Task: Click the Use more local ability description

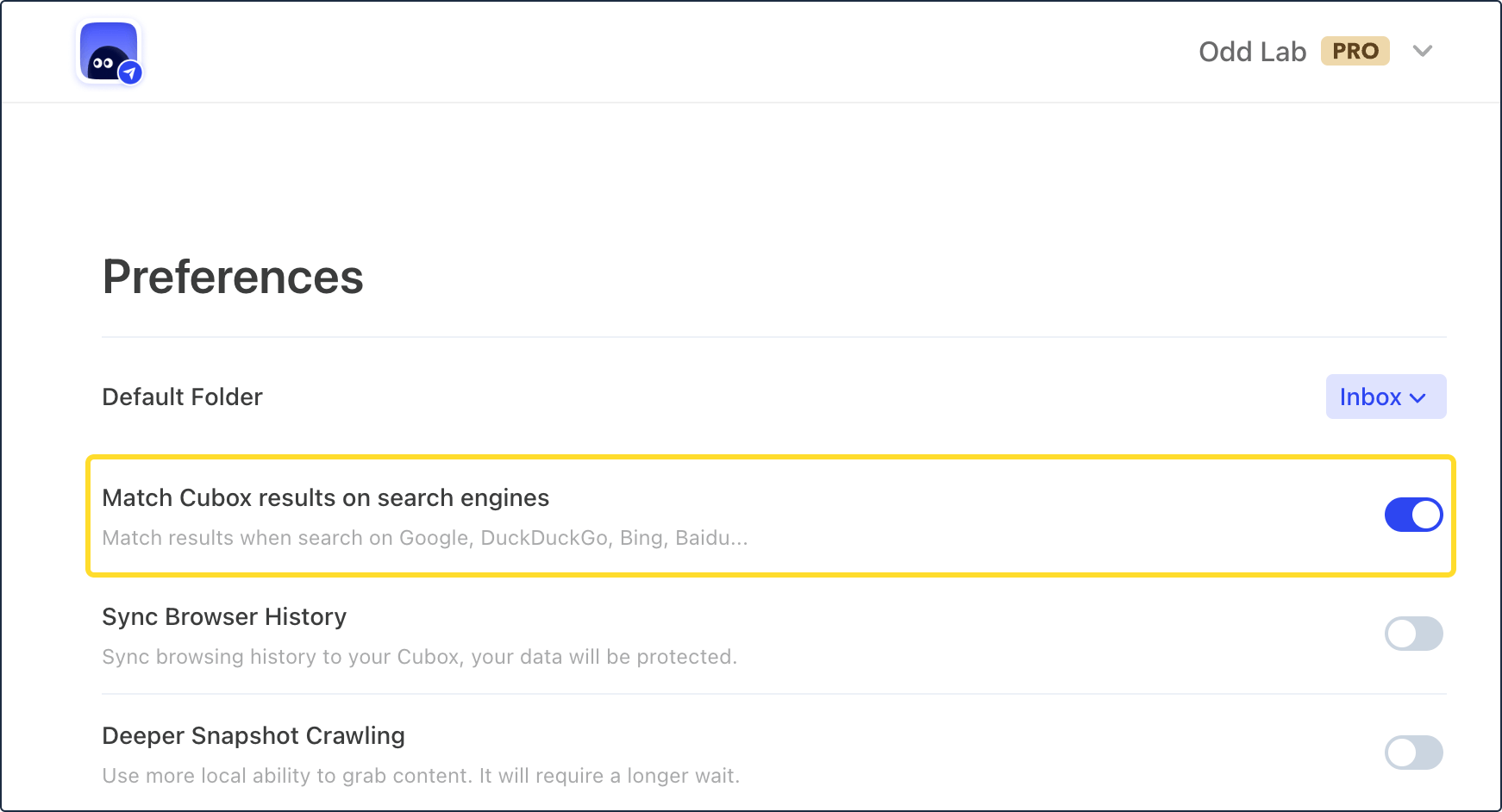Action: point(421,776)
